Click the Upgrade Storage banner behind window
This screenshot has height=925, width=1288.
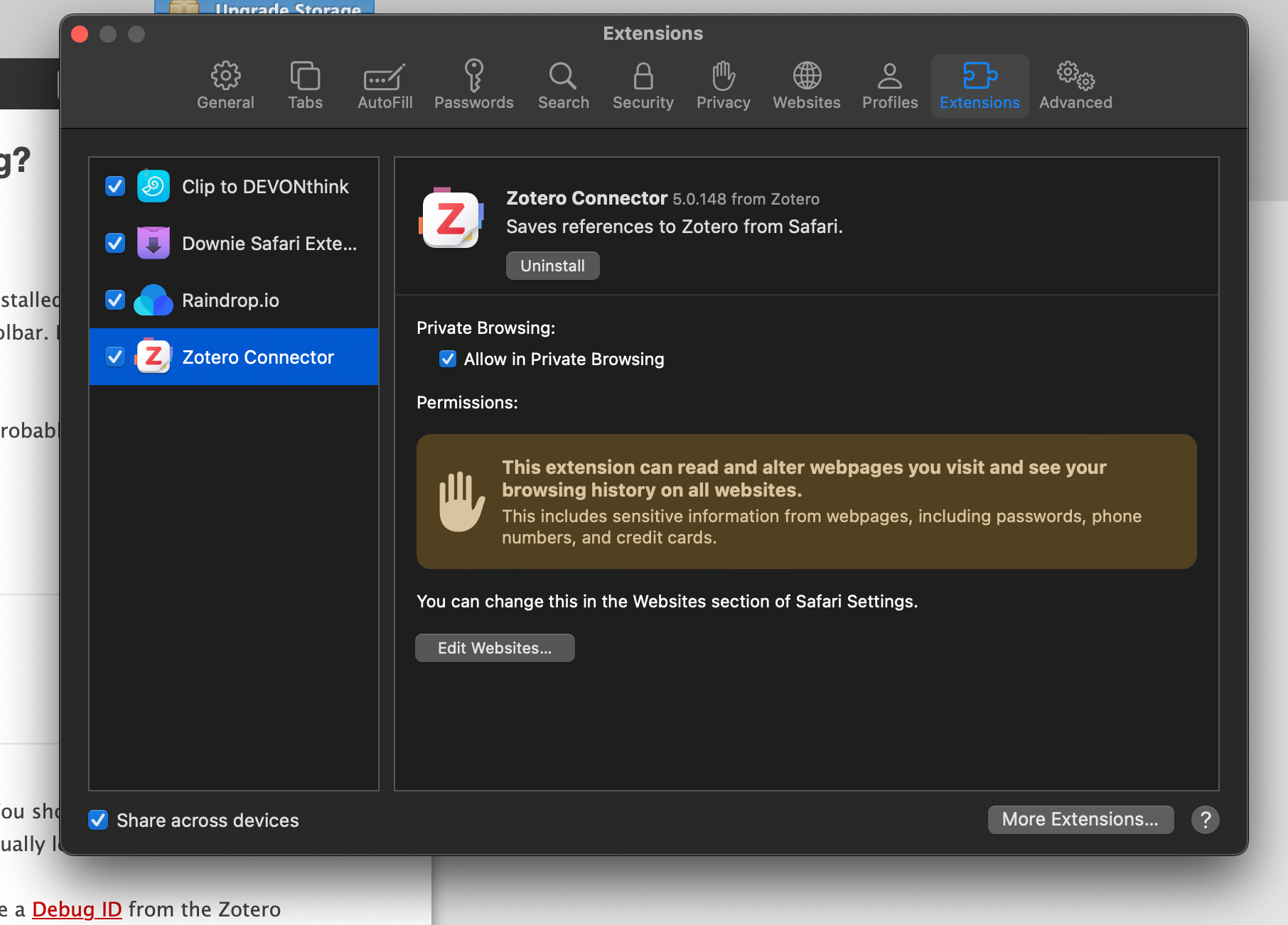click(264, 7)
